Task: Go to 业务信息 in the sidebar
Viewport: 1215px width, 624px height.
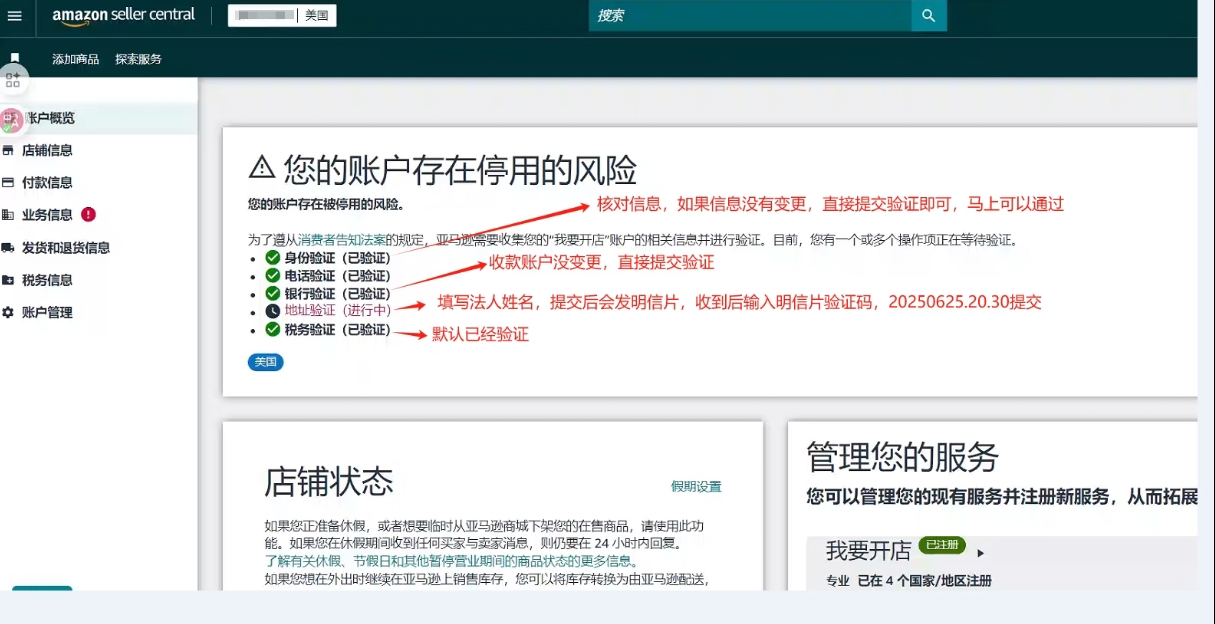Action: pyautogui.click(x=47, y=215)
